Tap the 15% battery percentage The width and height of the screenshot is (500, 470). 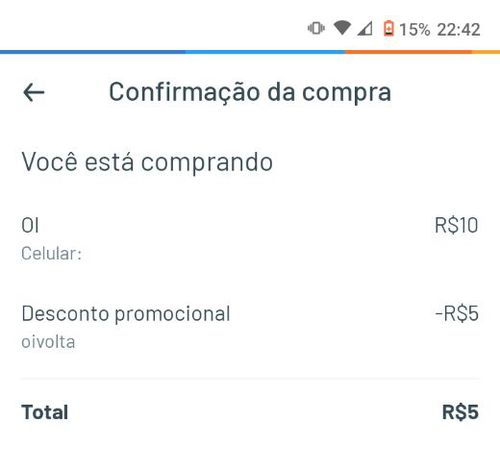click(415, 29)
